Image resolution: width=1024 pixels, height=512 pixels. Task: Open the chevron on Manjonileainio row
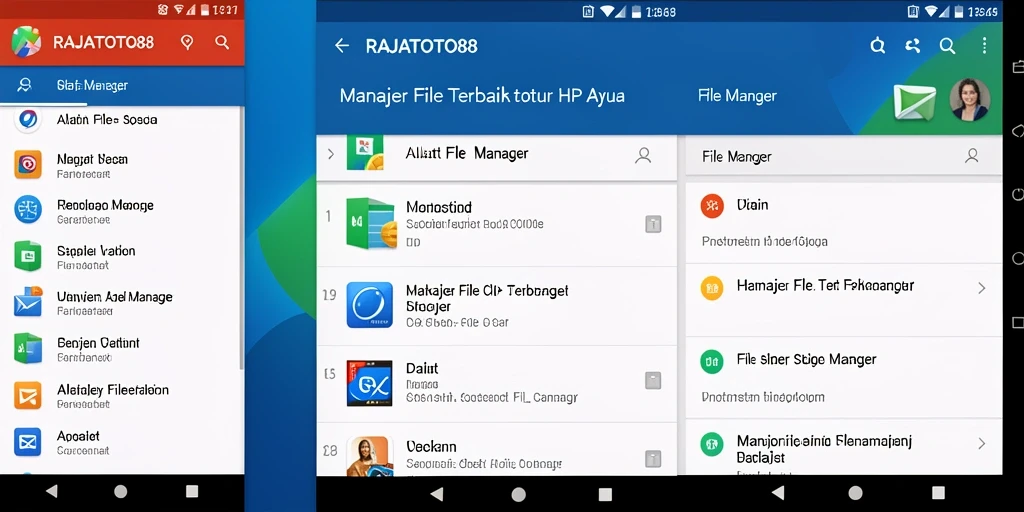pos(982,444)
